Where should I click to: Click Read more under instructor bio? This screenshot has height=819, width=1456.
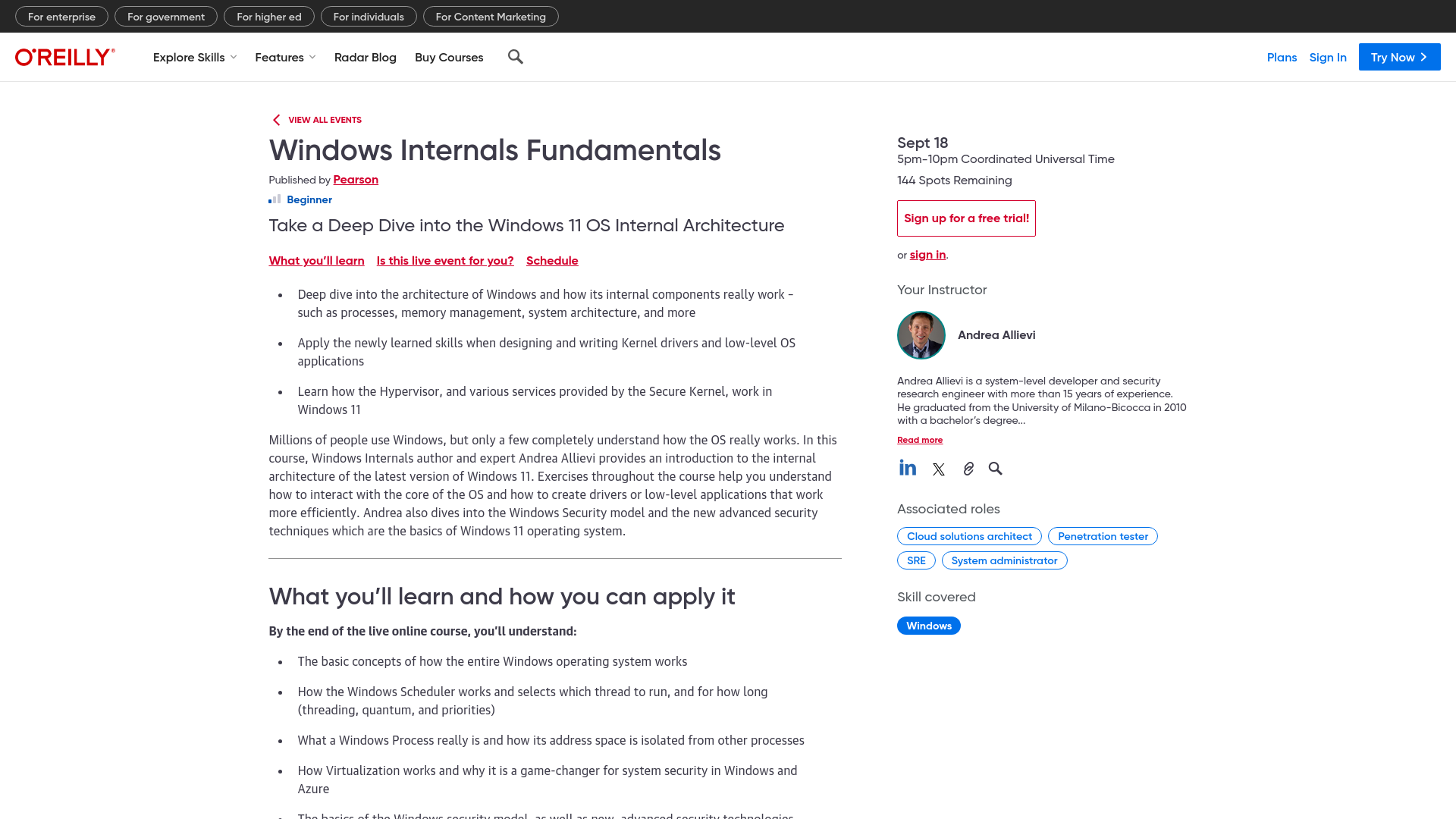click(x=920, y=440)
